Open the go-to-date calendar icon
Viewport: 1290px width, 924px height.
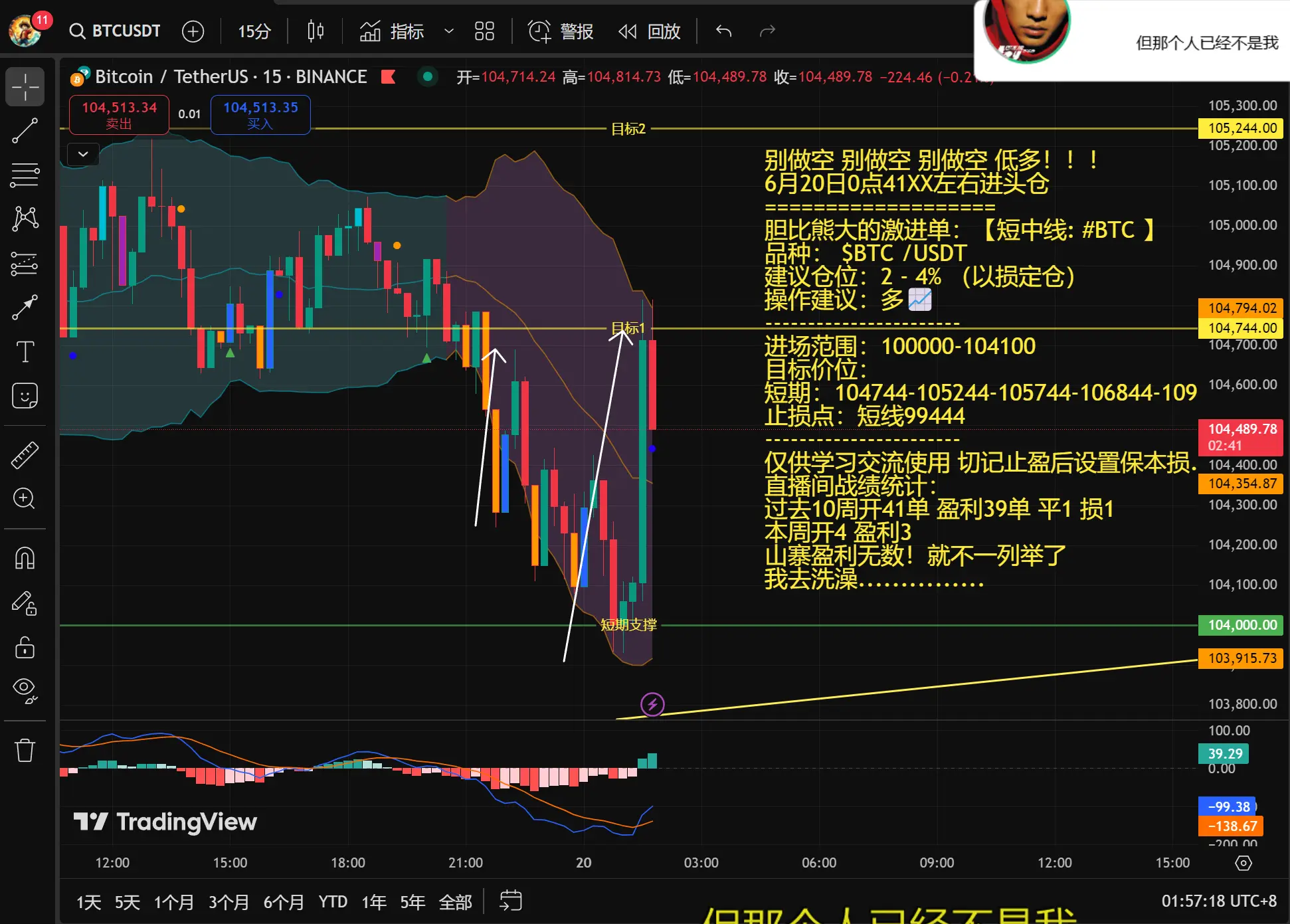[511, 901]
